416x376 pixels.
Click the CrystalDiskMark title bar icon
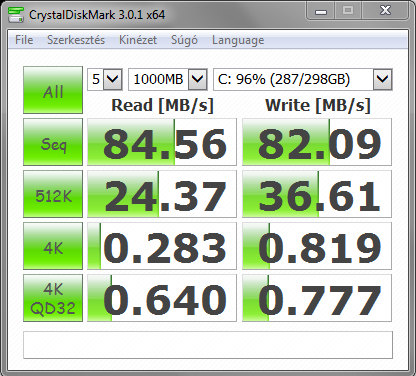tap(16, 15)
